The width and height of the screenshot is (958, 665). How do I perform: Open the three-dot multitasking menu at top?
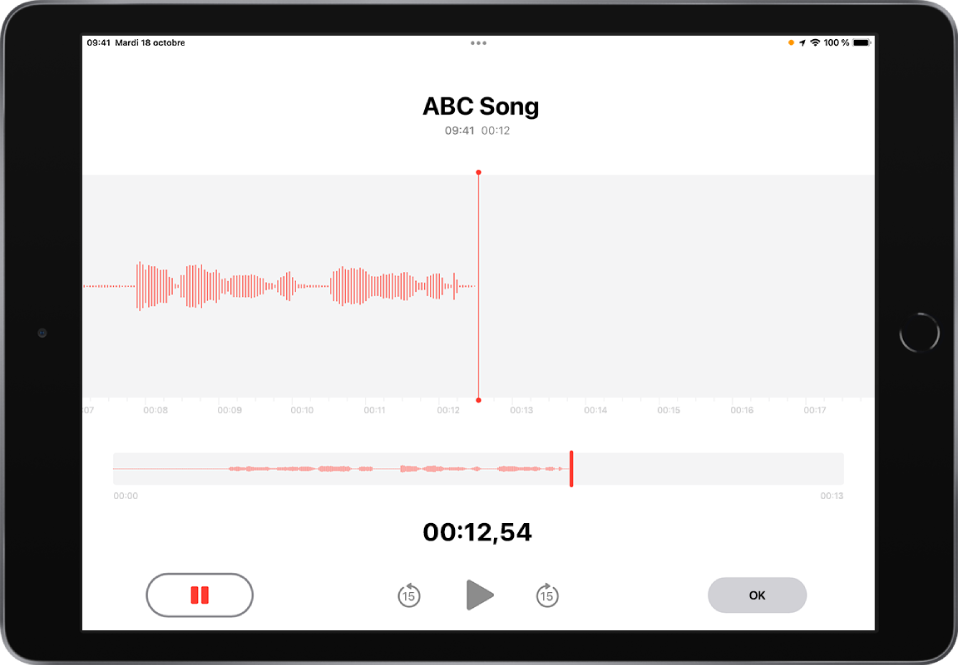(478, 43)
